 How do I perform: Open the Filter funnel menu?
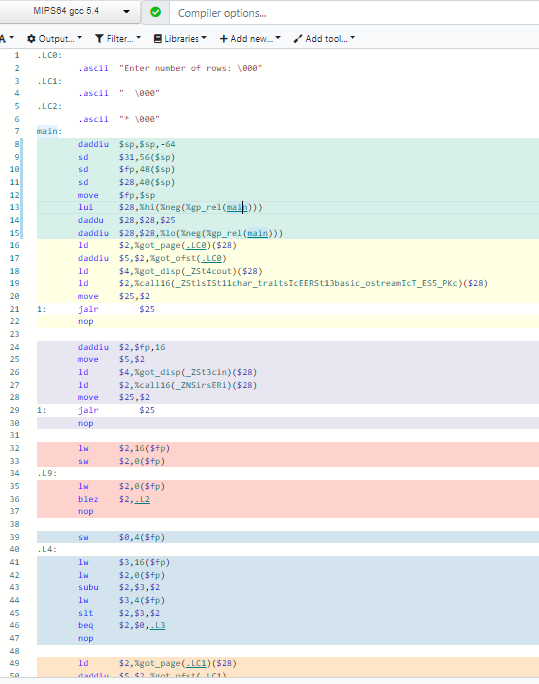click(x=118, y=39)
